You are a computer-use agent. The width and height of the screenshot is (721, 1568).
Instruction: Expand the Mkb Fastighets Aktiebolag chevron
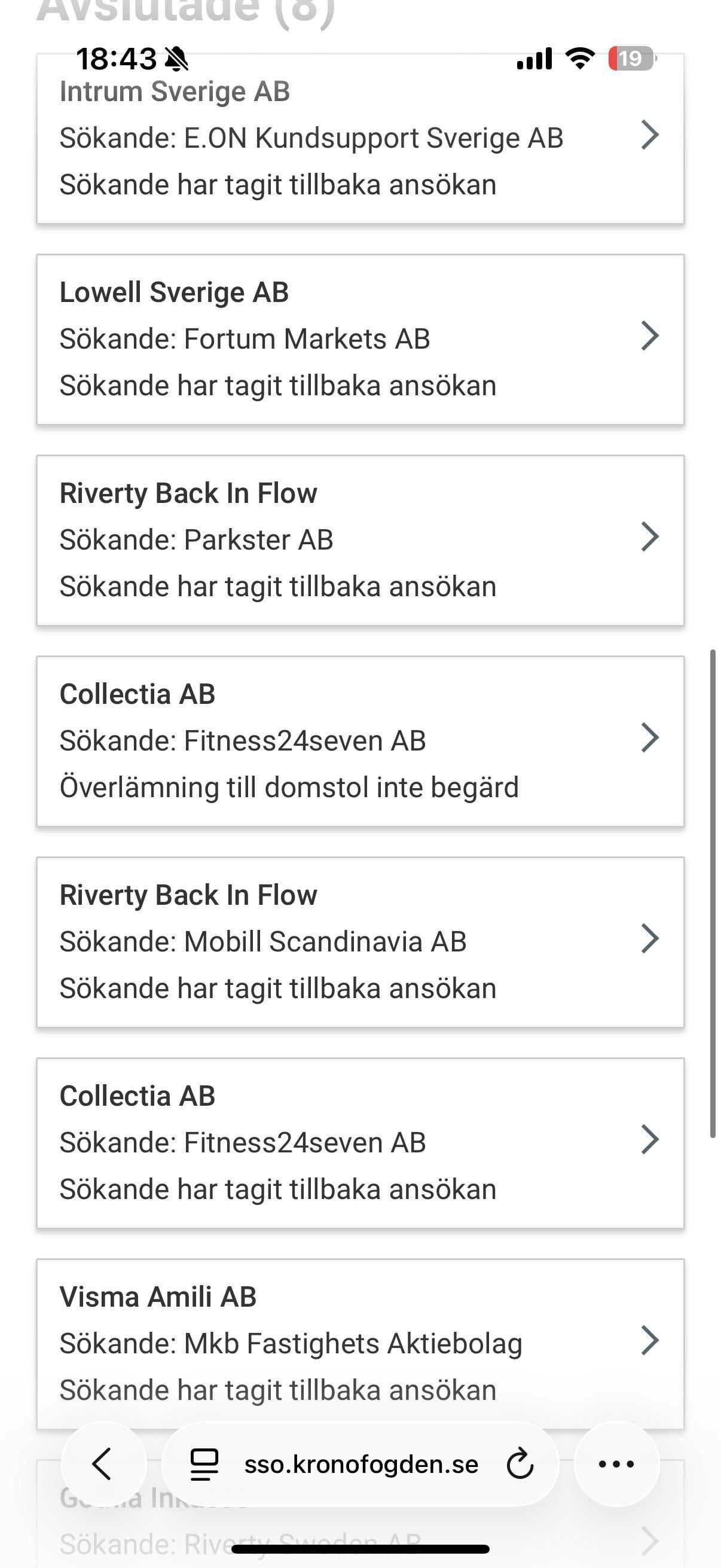coord(650,1340)
